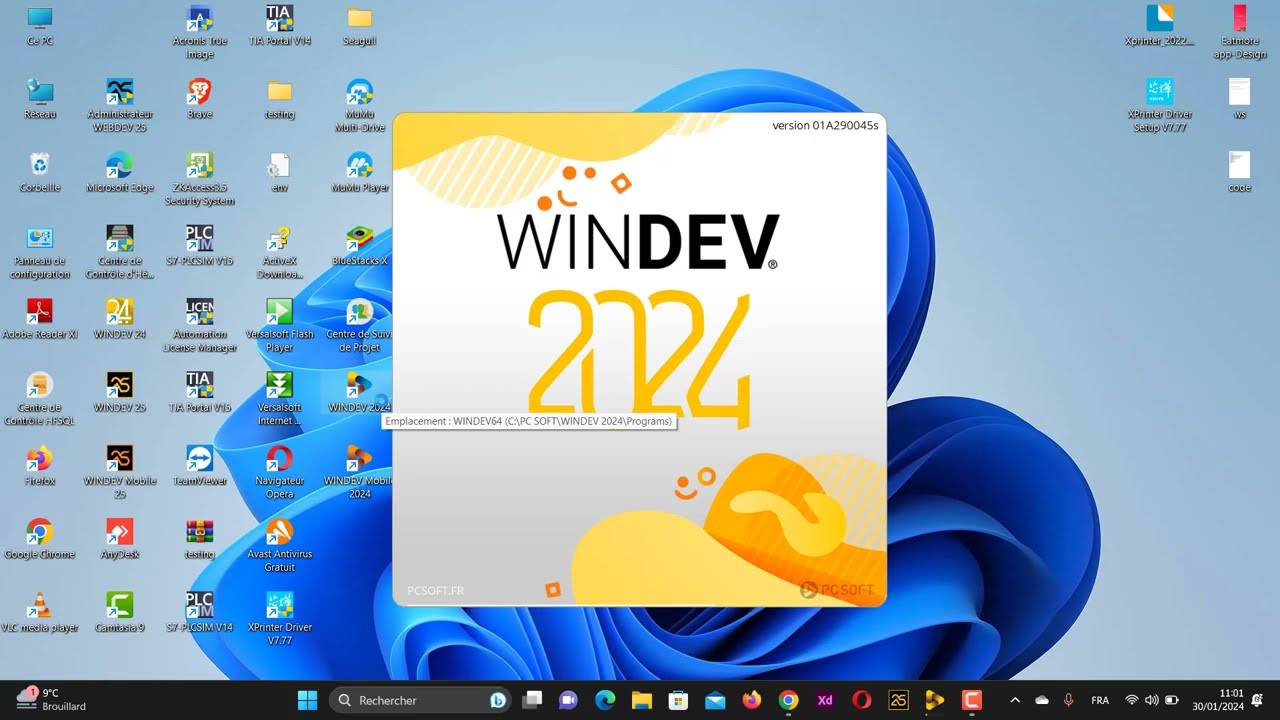This screenshot has height=720, width=1280.
Task: Select the VLC media player desktop icon
Action: tap(40, 611)
